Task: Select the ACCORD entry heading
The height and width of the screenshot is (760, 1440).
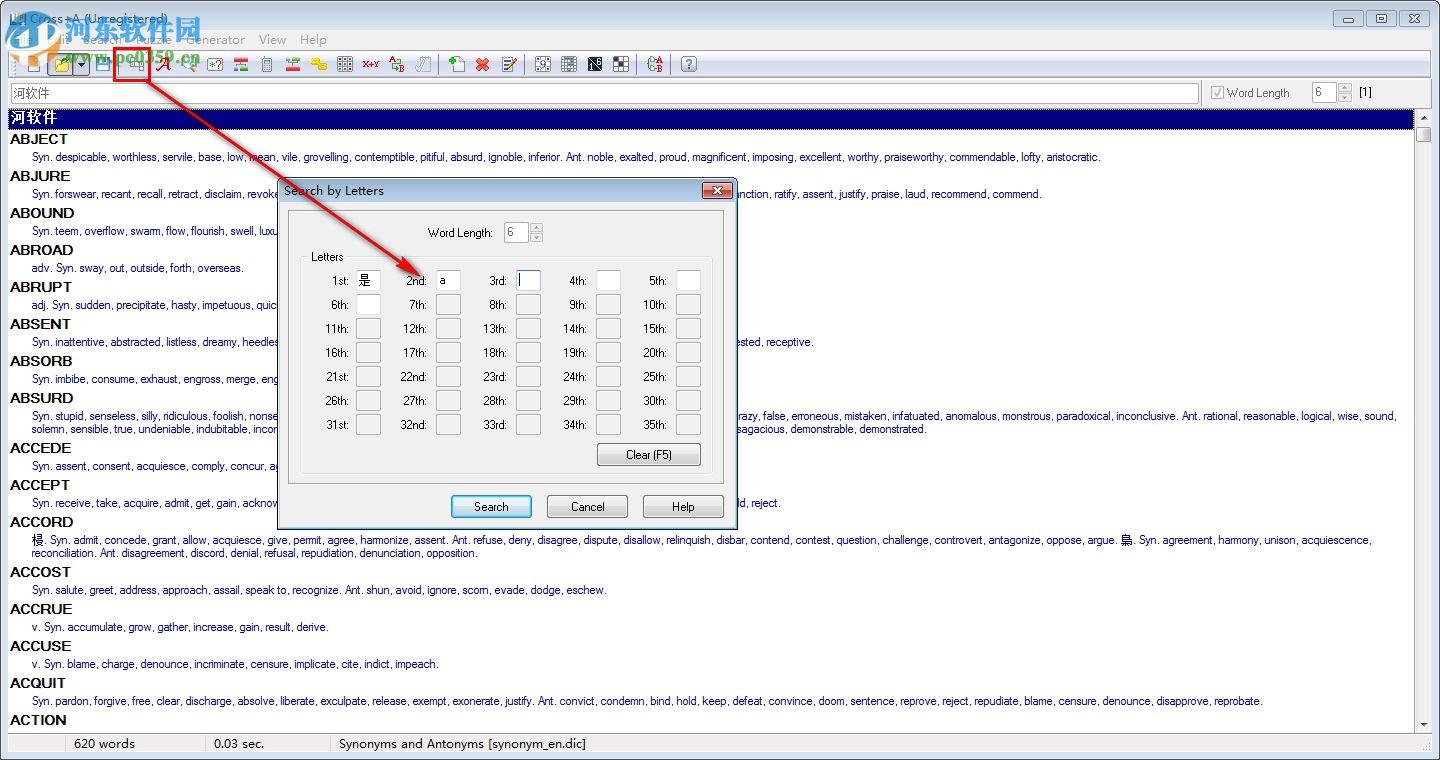Action: pyautogui.click(x=42, y=523)
